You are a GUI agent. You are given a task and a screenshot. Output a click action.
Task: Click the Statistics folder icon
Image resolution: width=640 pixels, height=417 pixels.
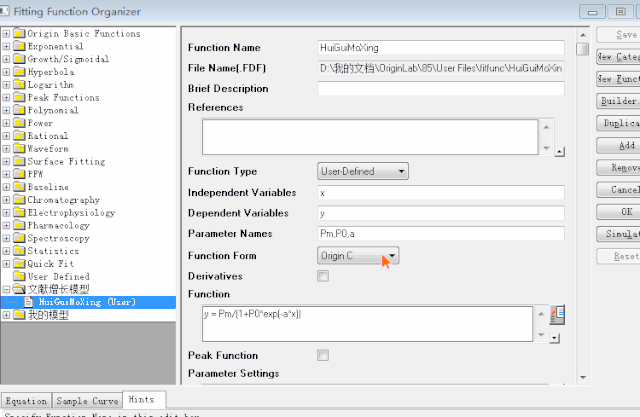pyautogui.click(x=19, y=251)
